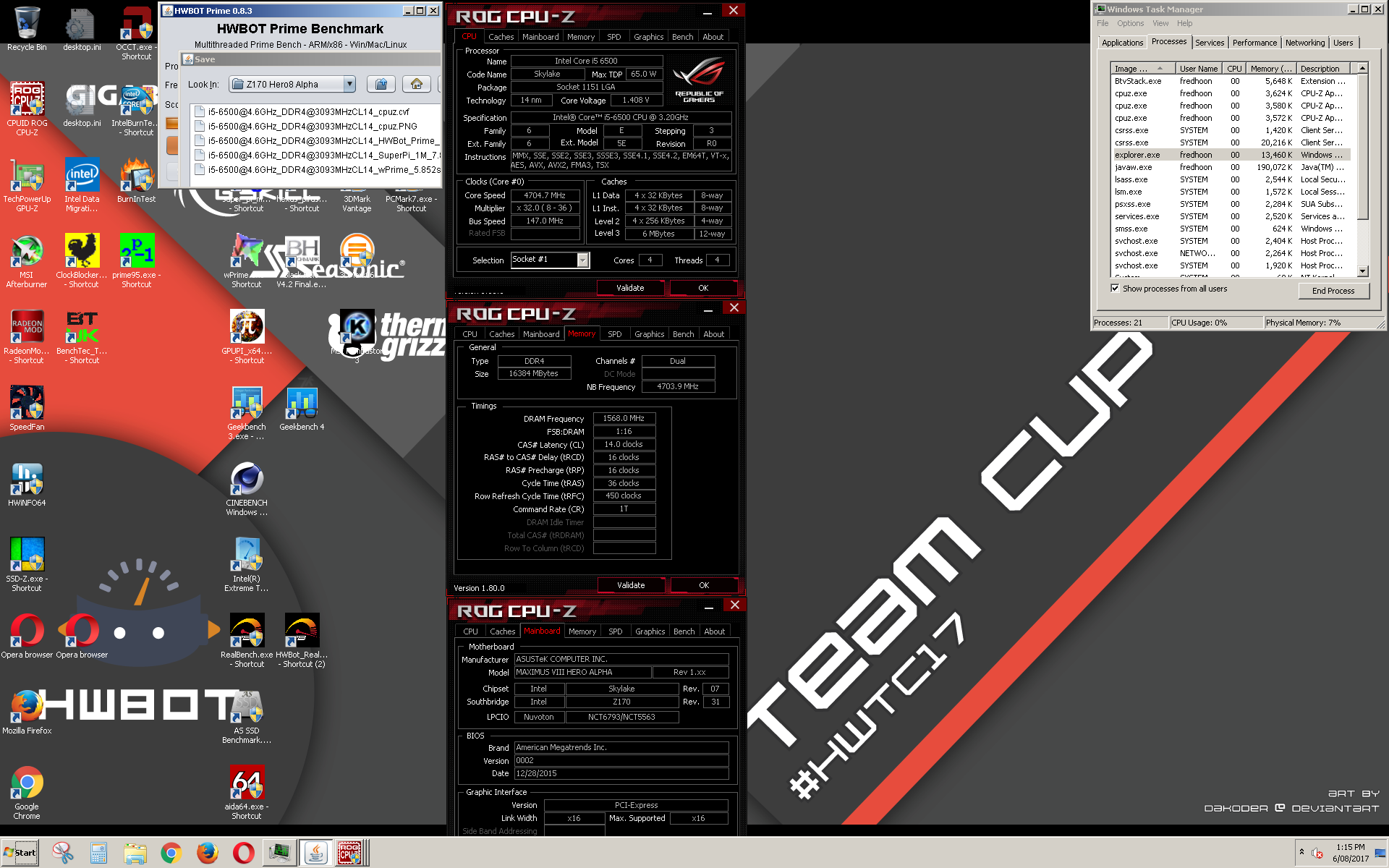1389x868 pixels.
Task: Open Caches tab in top CPU-Z window
Action: [x=501, y=37]
